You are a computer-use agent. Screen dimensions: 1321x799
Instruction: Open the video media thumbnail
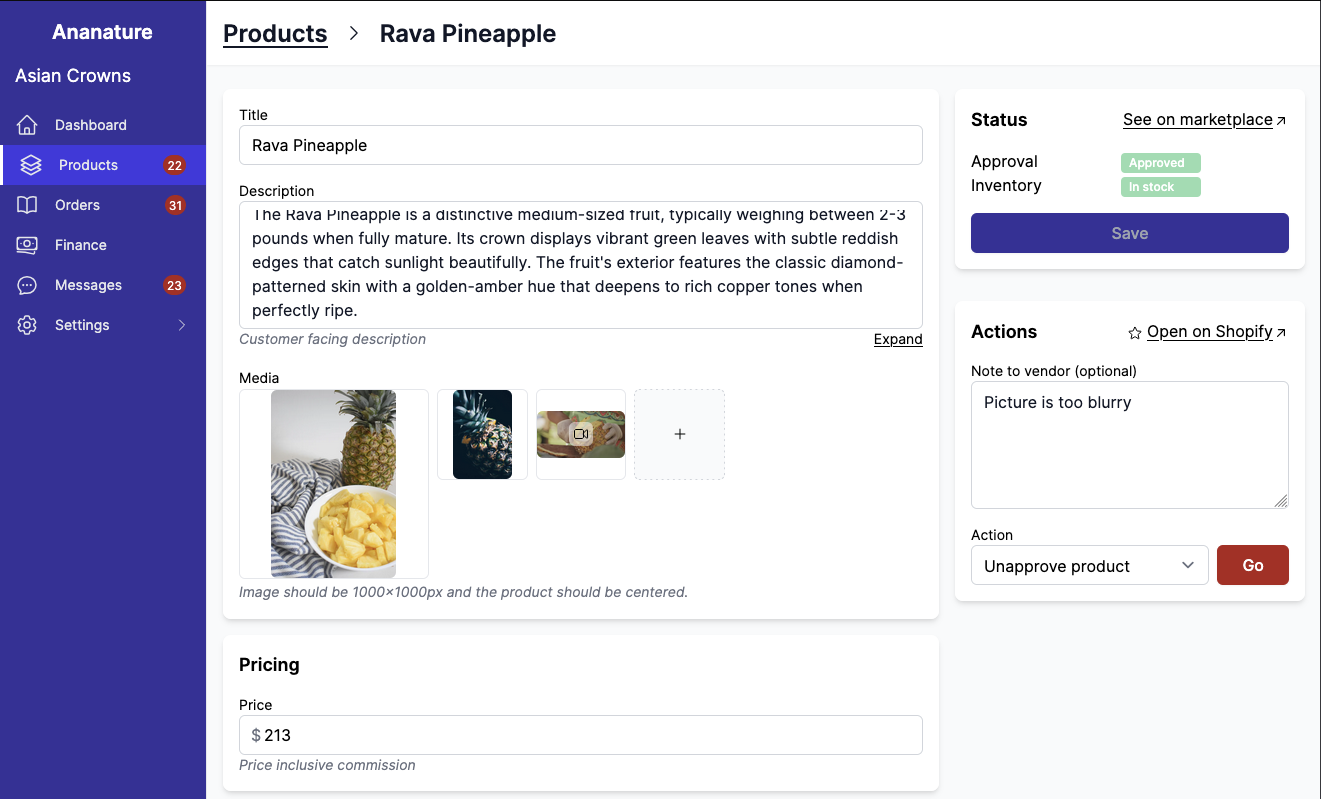pyautogui.click(x=581, y=434)
